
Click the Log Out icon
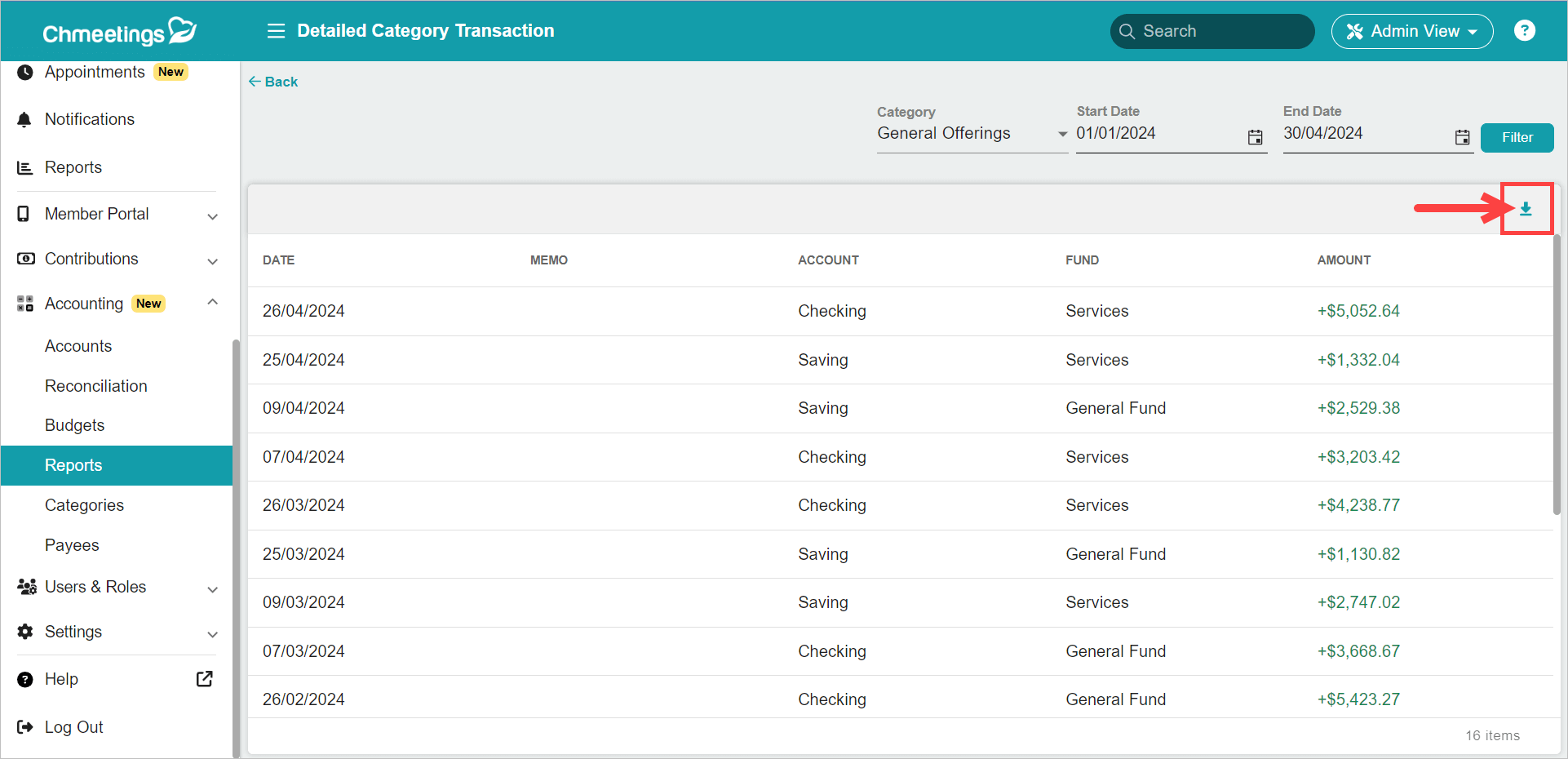coord(24,727)
